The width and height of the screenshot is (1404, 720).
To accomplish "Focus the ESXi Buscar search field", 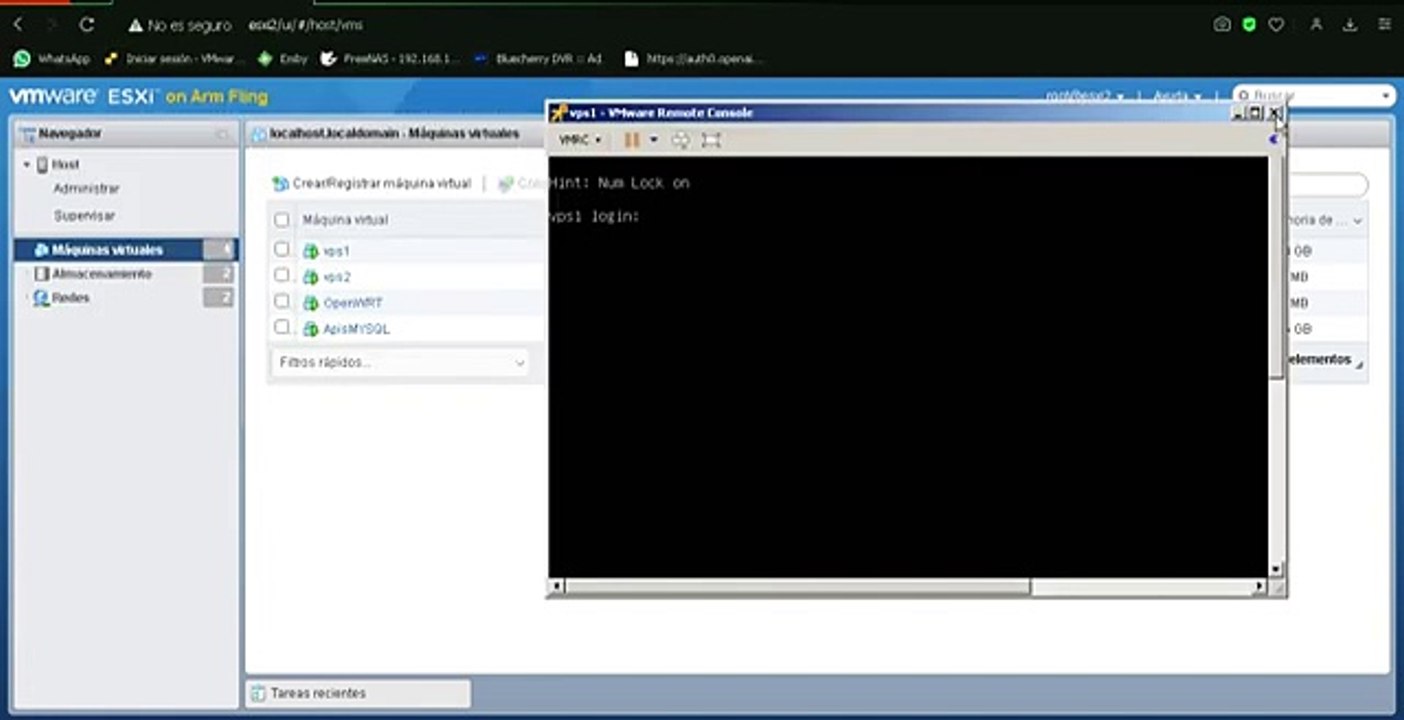I will tap(1315, 96).
